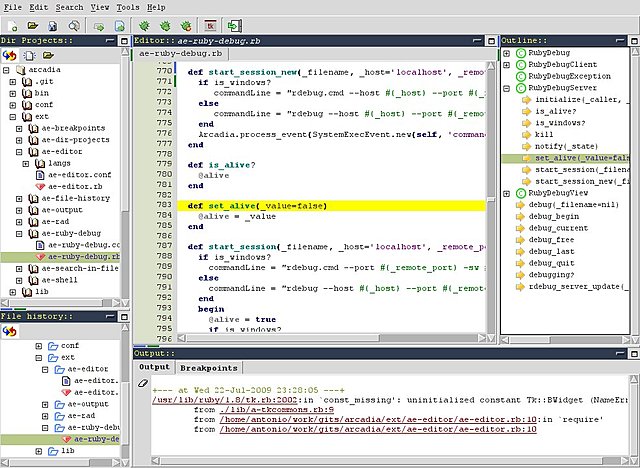
Task: Switch to the Breakpoints tab
Action: click(x=209, y=368)
